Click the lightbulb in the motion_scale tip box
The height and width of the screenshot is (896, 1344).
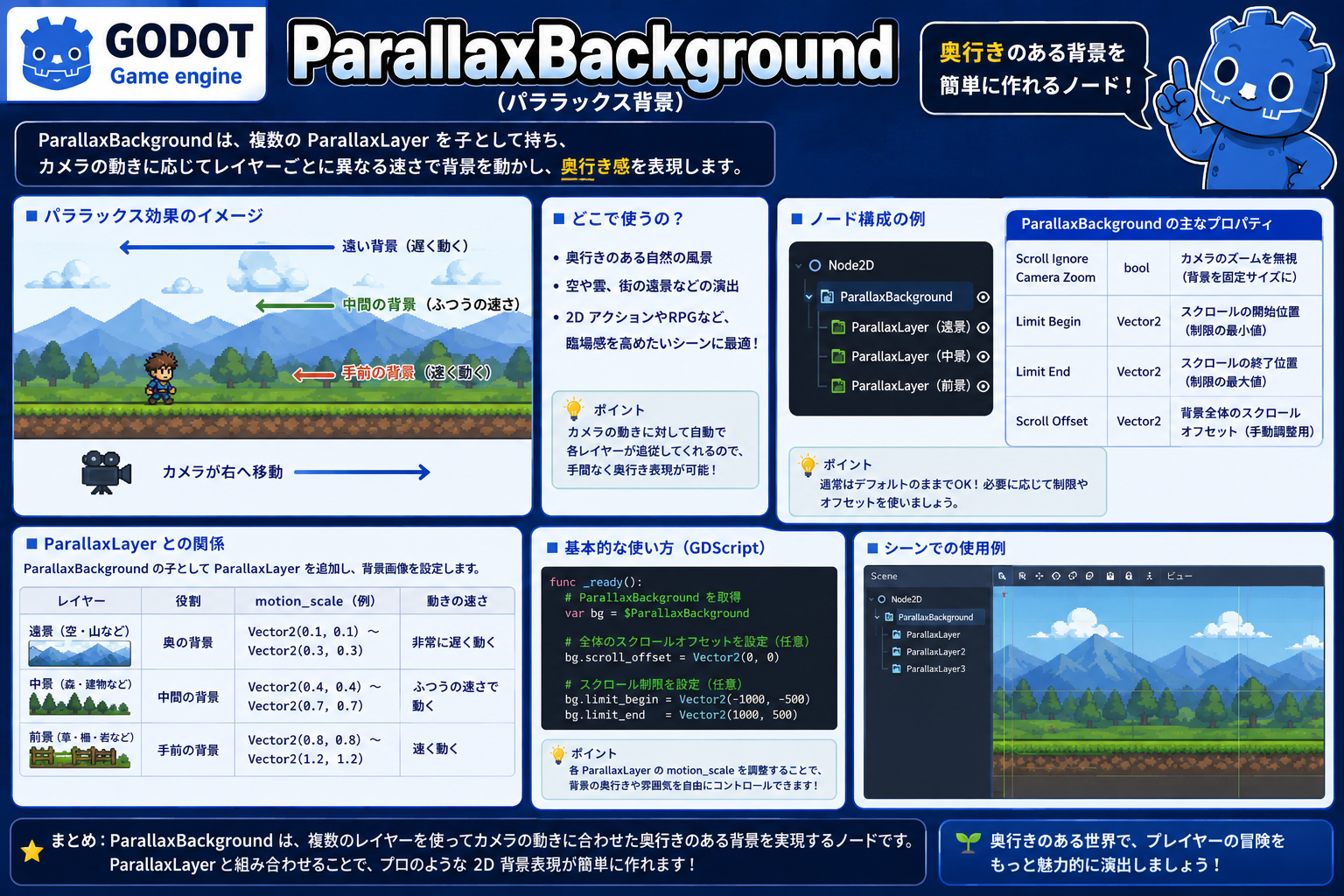[x=557, y=753]
